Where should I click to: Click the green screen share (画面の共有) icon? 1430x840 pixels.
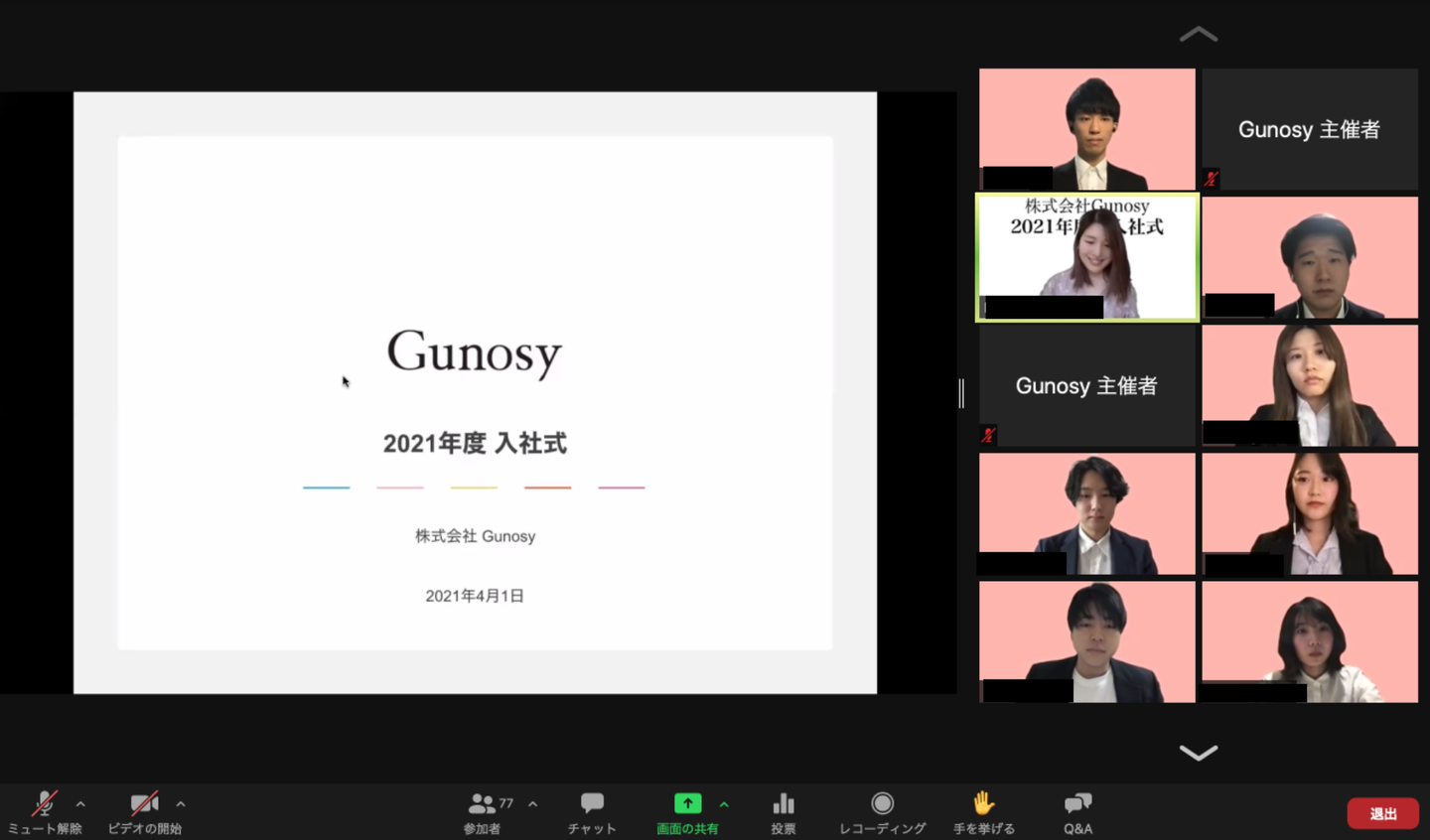coord(687,804)
